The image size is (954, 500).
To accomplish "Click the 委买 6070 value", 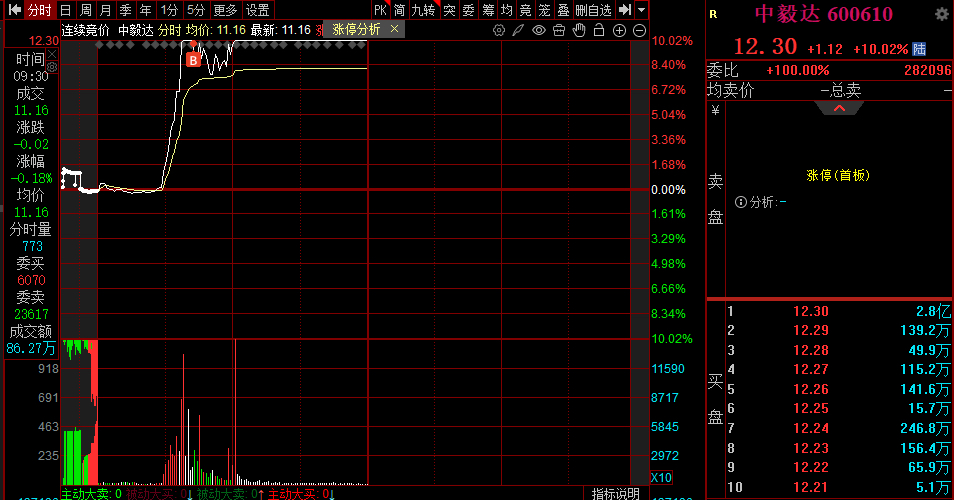I will click(x=31, y=280).
